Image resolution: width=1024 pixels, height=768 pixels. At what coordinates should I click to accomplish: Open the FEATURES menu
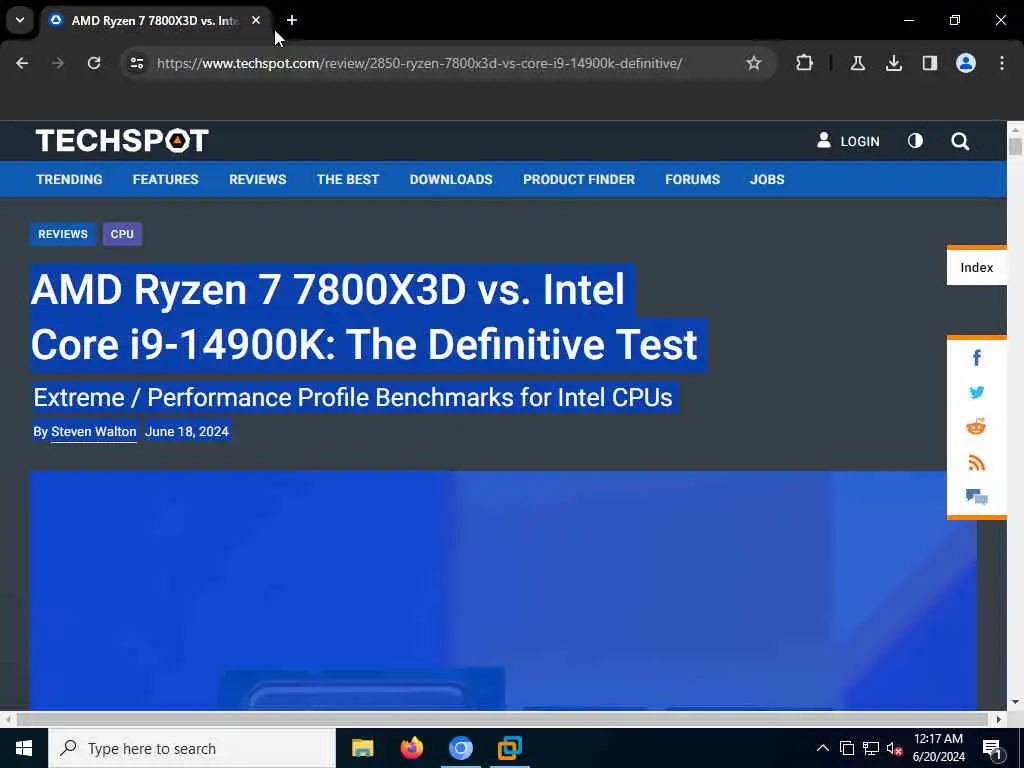point(165,180)
